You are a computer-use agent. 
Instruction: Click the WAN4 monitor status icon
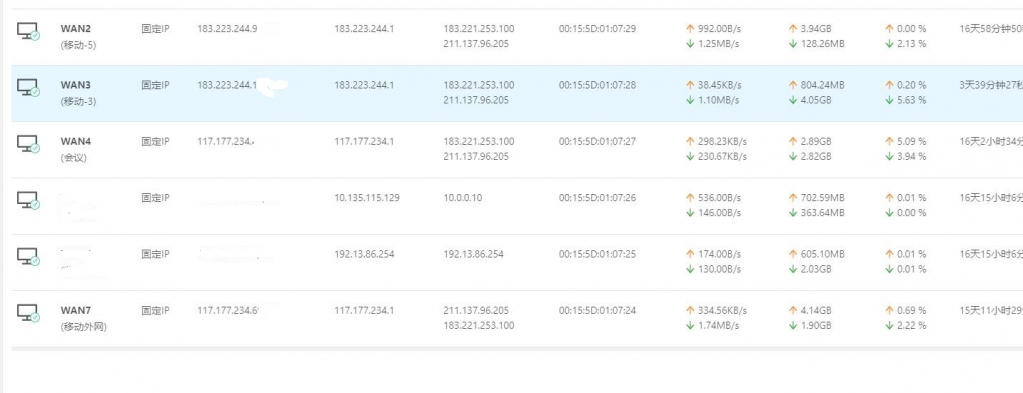tap(28, 144)
